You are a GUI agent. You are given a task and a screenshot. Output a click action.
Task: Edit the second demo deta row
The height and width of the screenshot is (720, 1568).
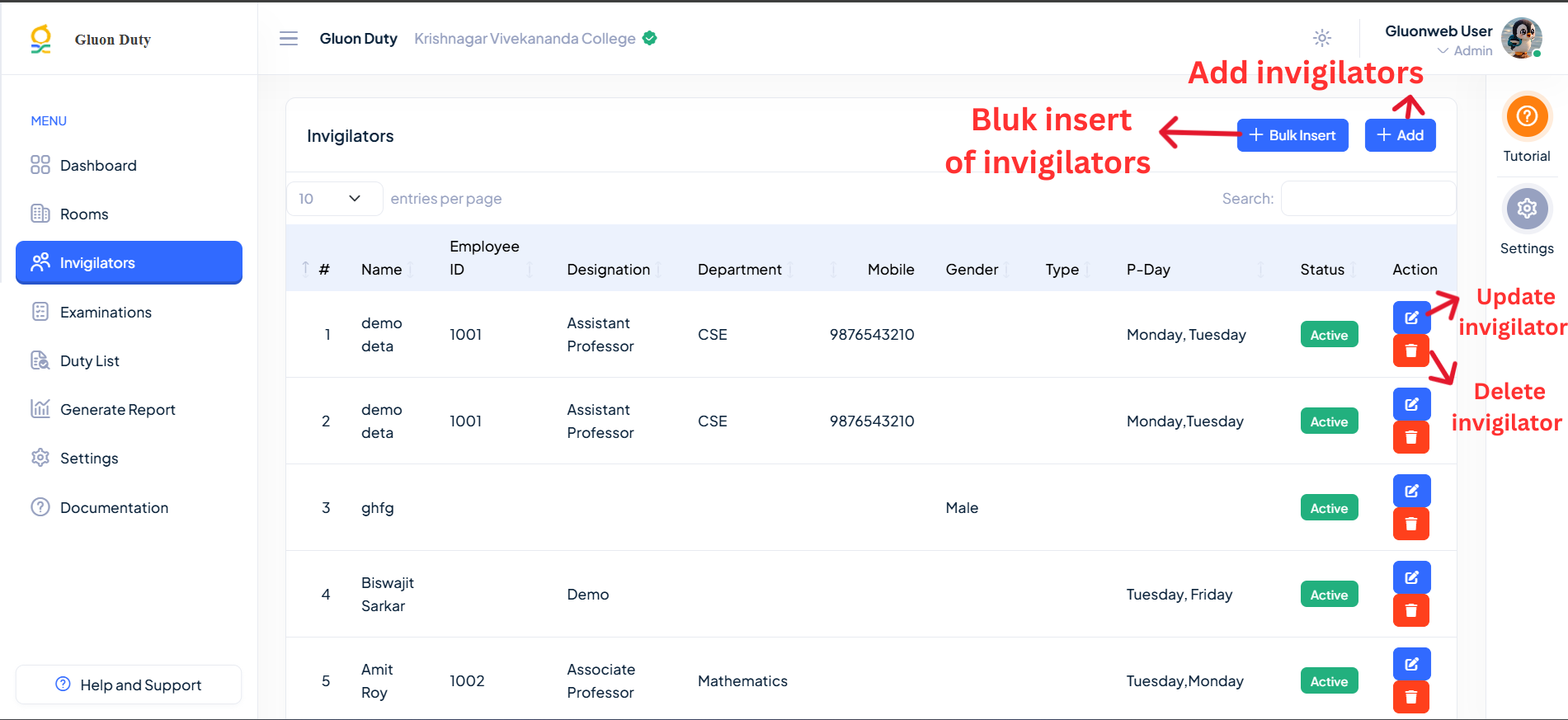click(1411, 404)
